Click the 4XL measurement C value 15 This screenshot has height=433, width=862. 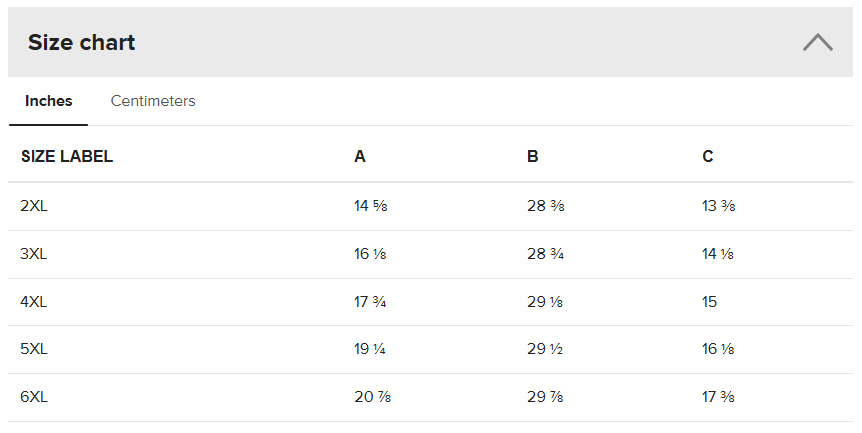click(710, 302)
